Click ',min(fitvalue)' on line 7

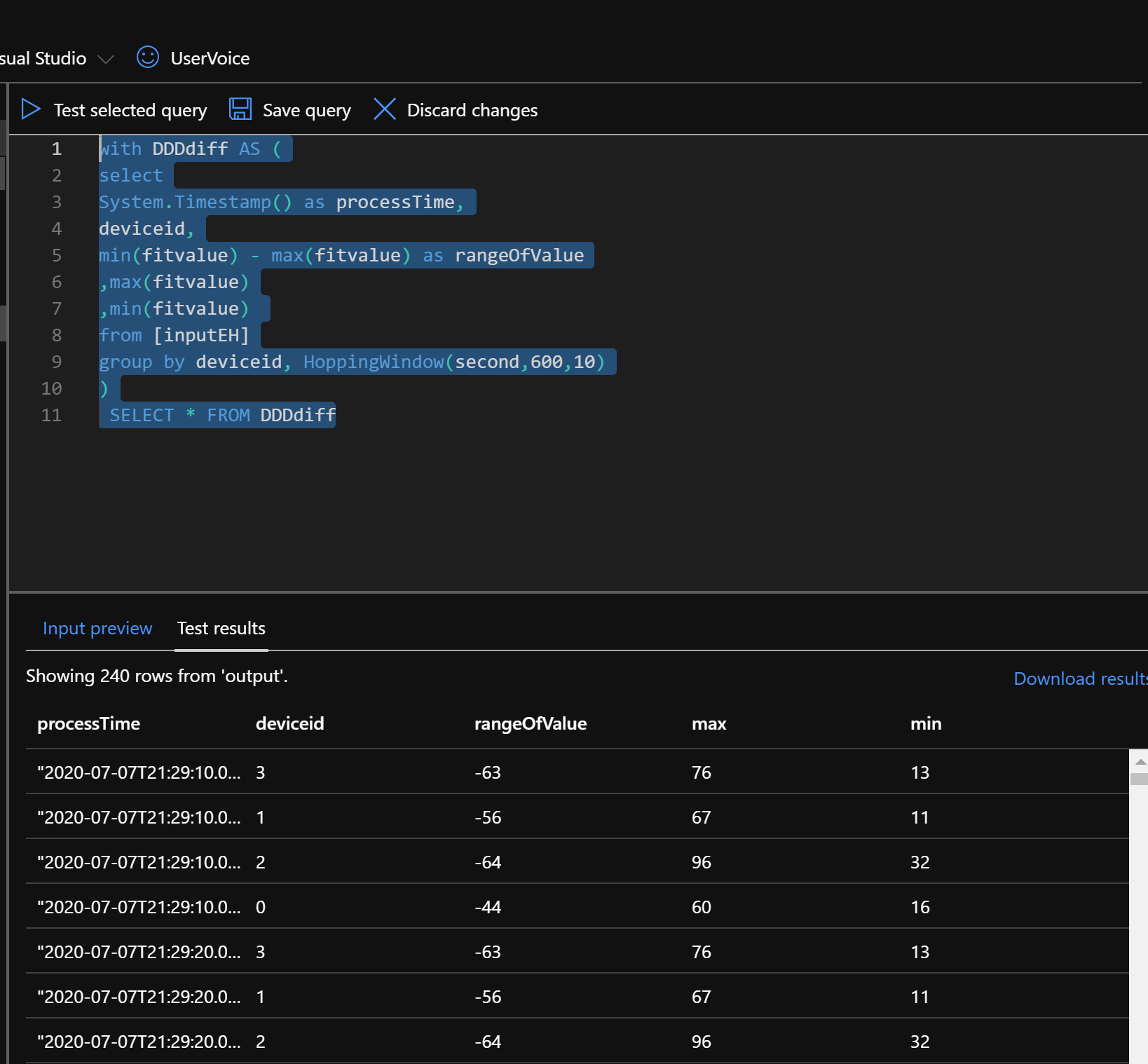click(175, 308)
